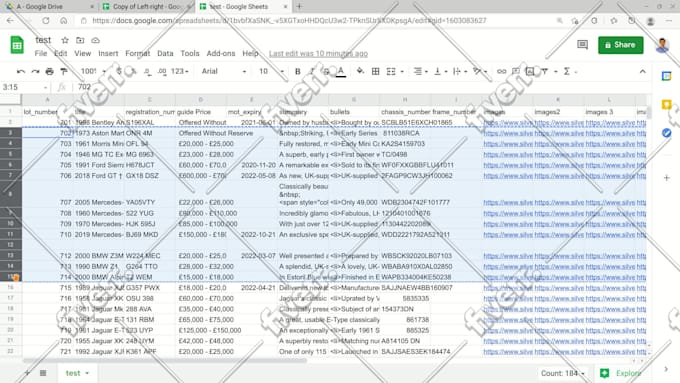Open the borders menu
The image size is (680, 383).
376,72
